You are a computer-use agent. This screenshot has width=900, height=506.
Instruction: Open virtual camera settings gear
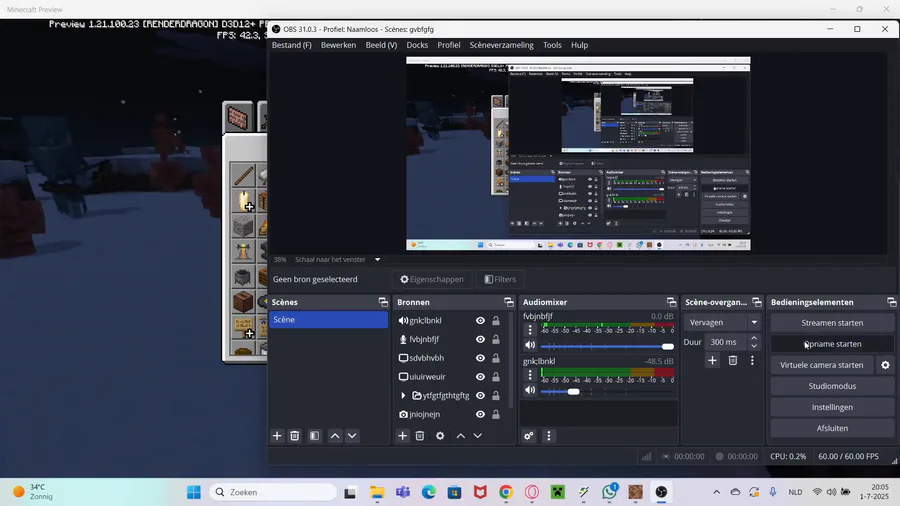tap(886, 365)
